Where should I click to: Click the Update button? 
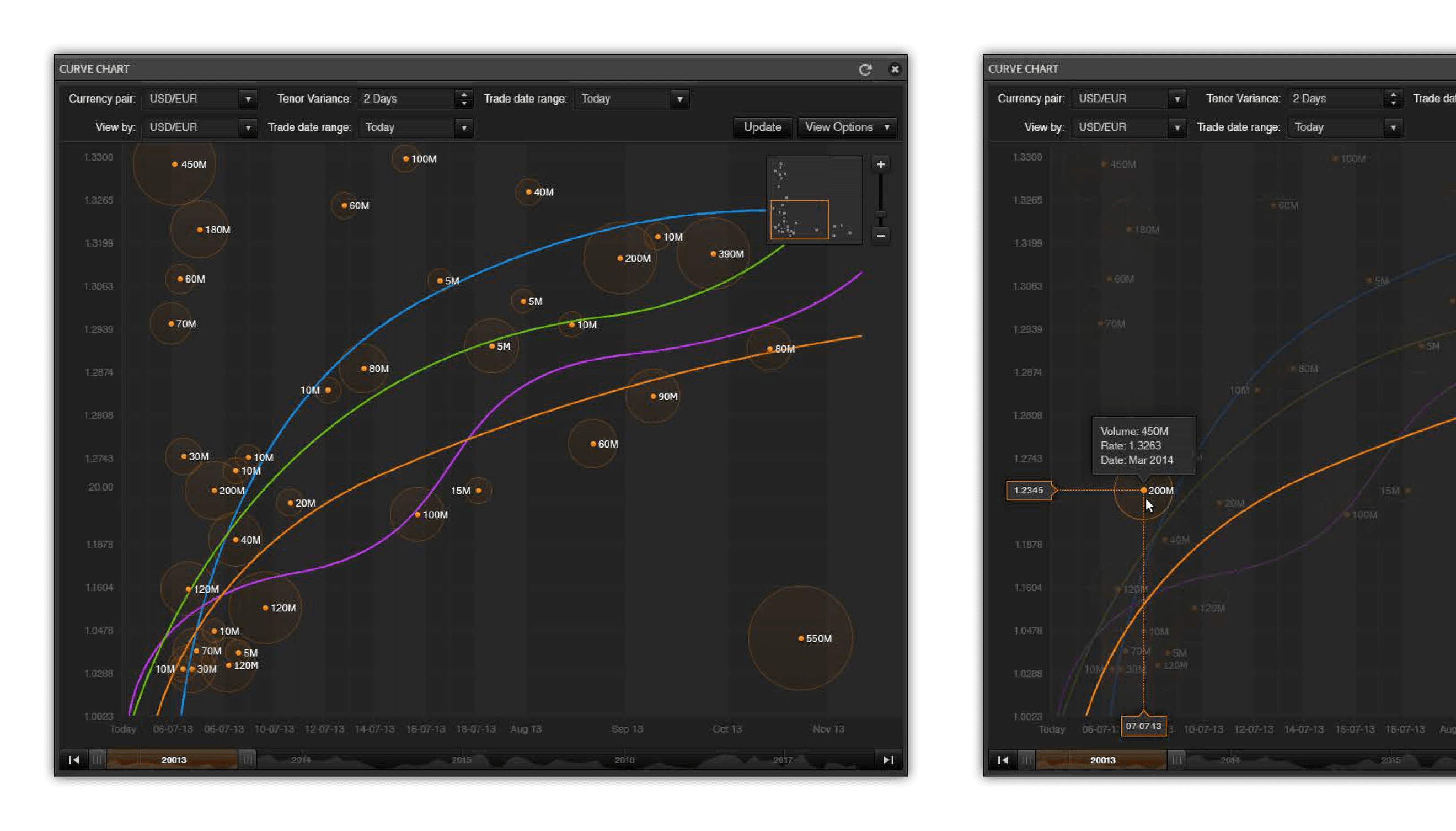click(x=762, y=127)
